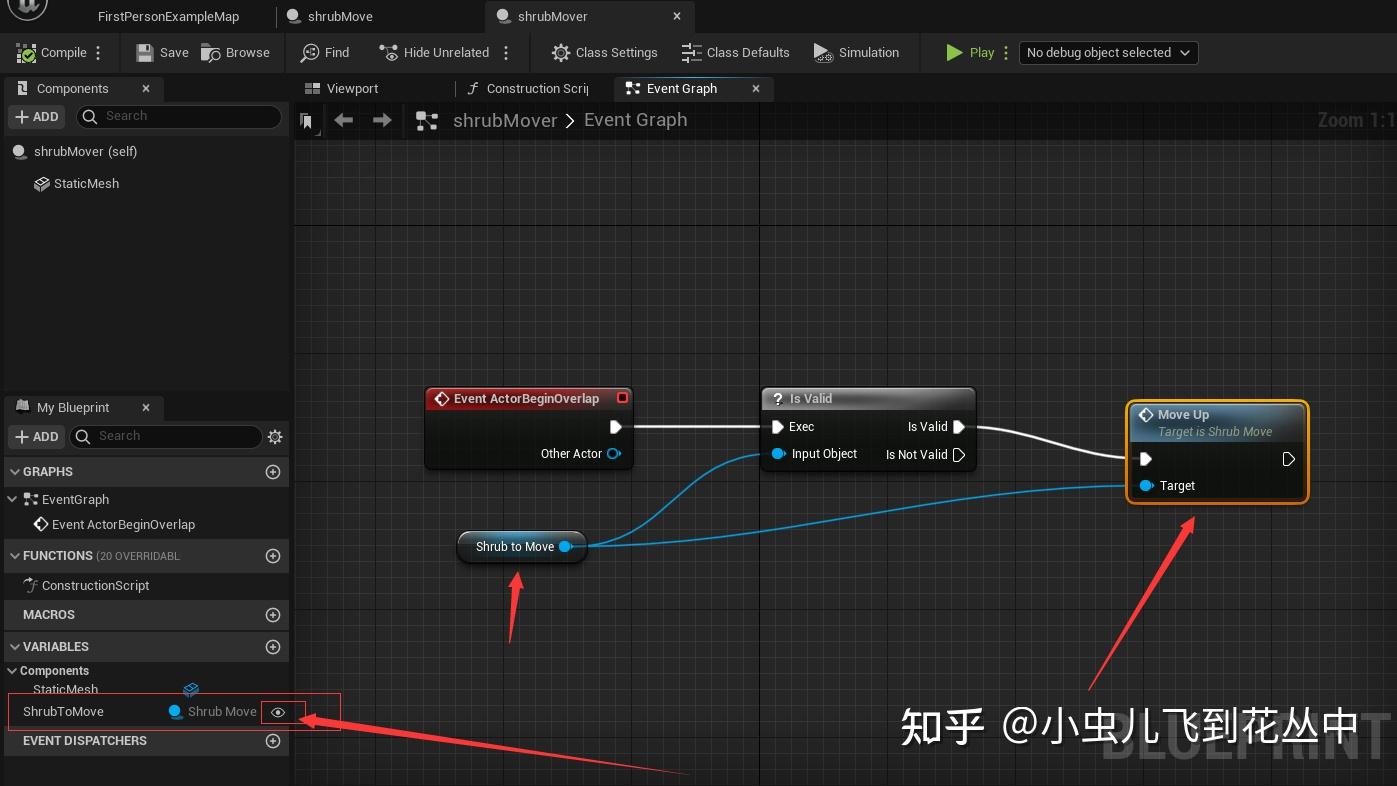The height and width of the screenshot is (786, 1397).
Task: Navigate forward in graph history
Action: (382, 120)
